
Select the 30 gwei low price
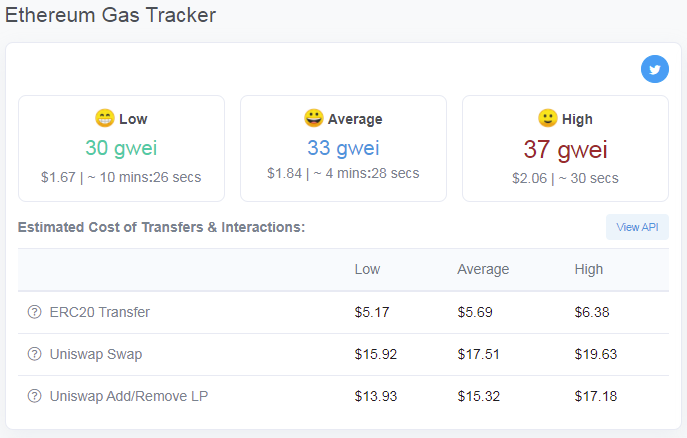click(x=121, y=148)
